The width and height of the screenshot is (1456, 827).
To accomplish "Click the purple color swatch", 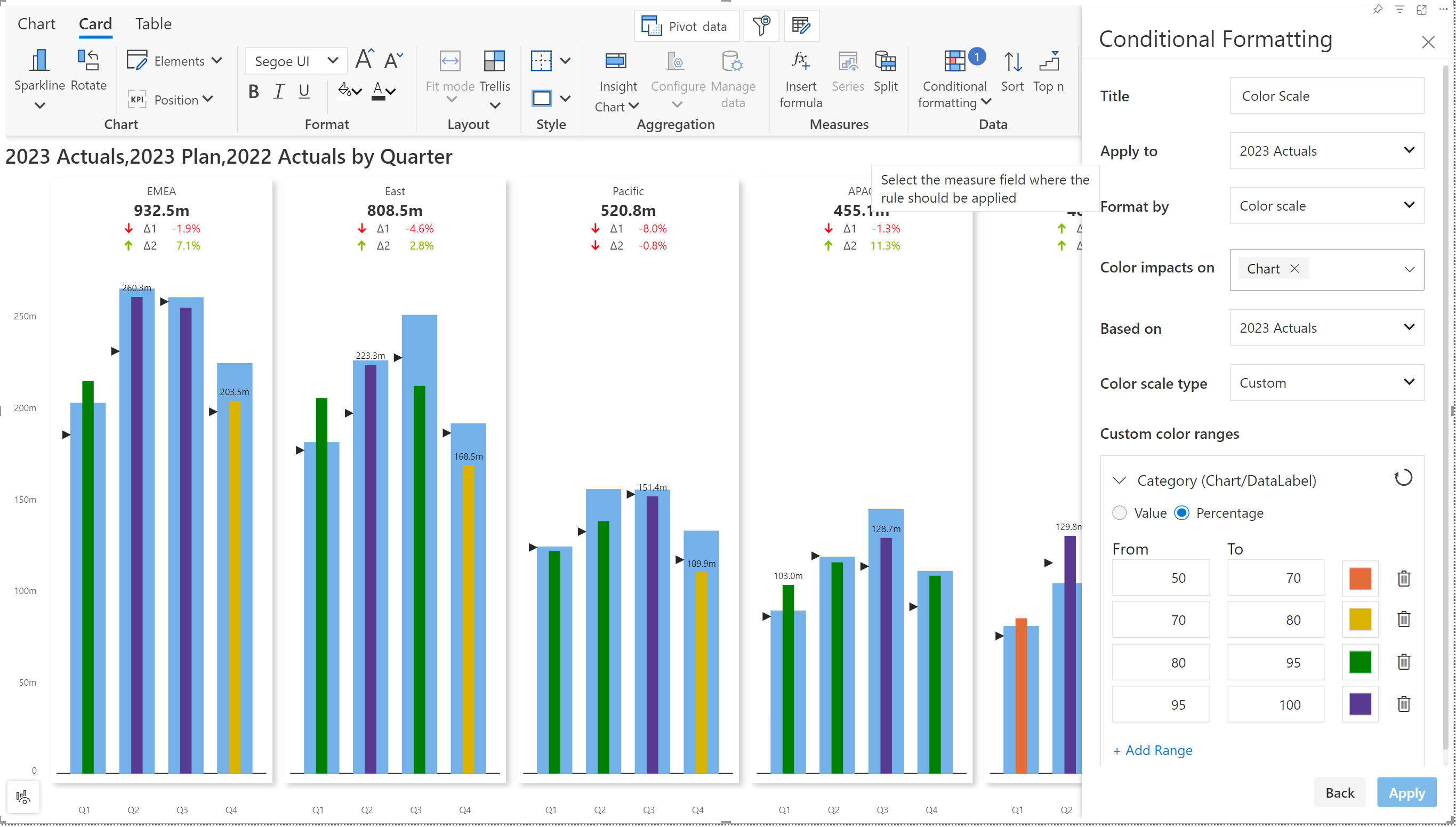I will [x=1360, y=704].
